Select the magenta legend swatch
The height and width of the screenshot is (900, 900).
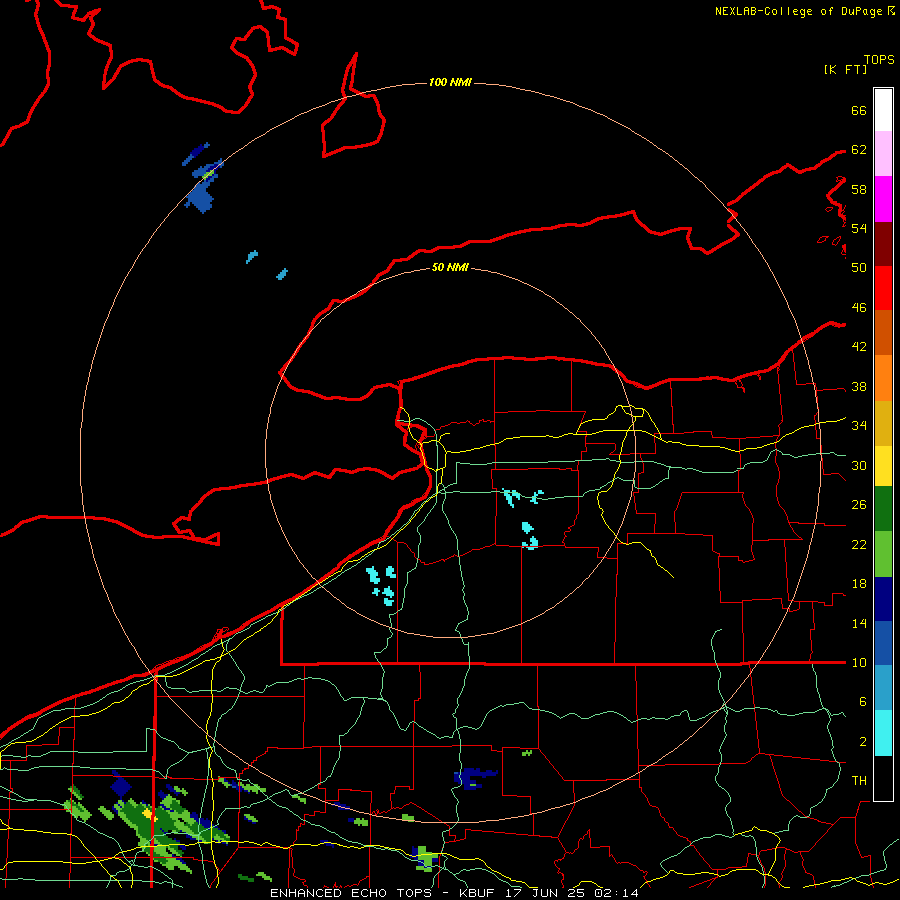pyautogui.click(x=883, y=199)
